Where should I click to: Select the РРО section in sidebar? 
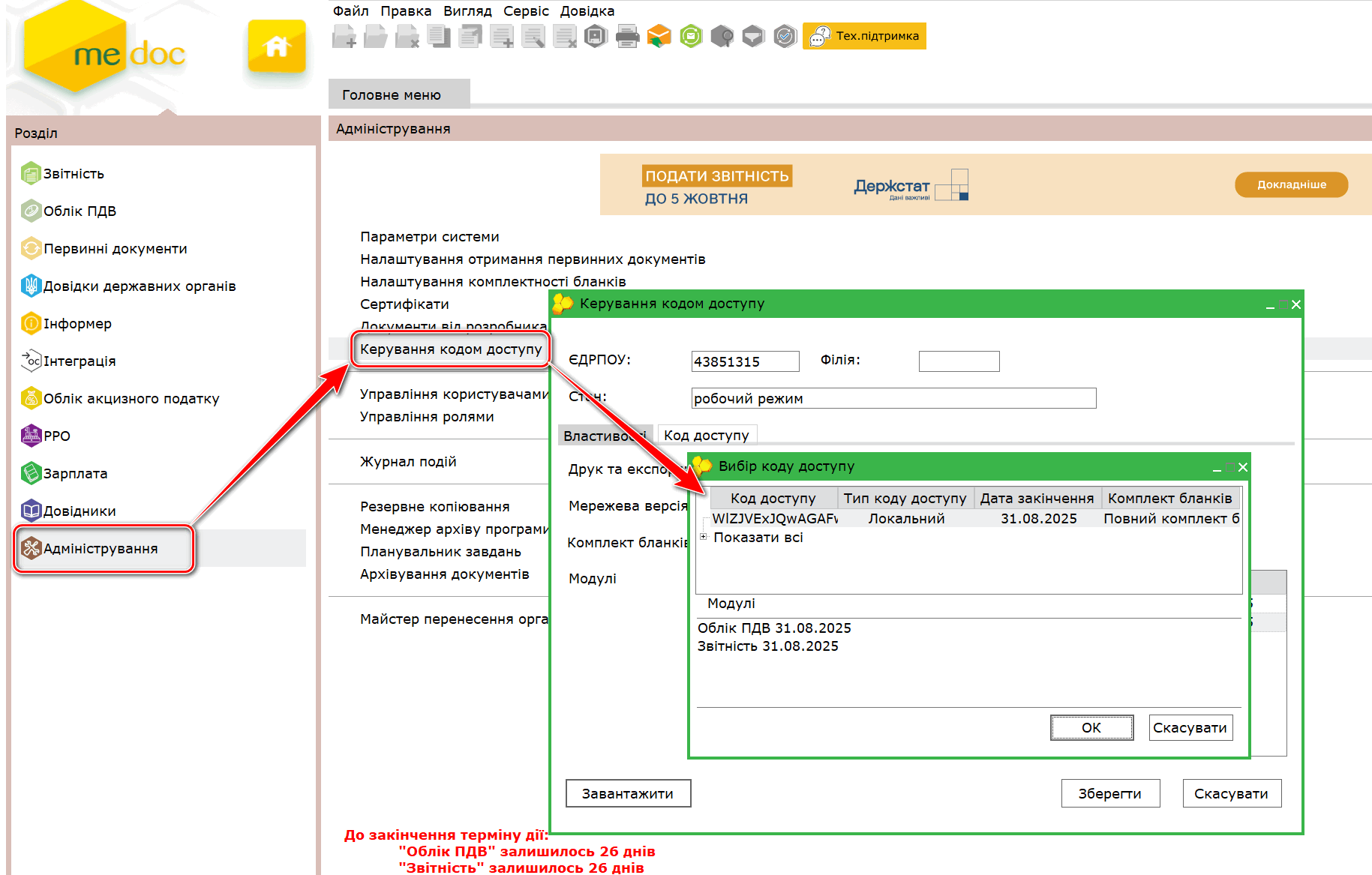56,436
